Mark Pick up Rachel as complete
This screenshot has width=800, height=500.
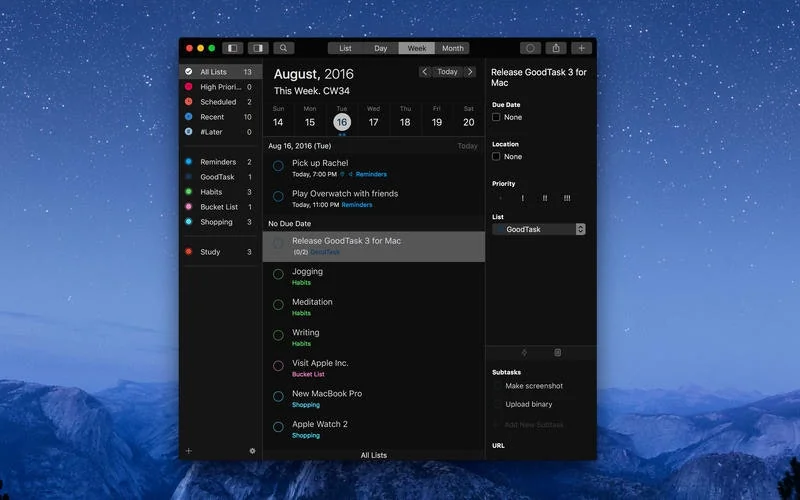278,166
